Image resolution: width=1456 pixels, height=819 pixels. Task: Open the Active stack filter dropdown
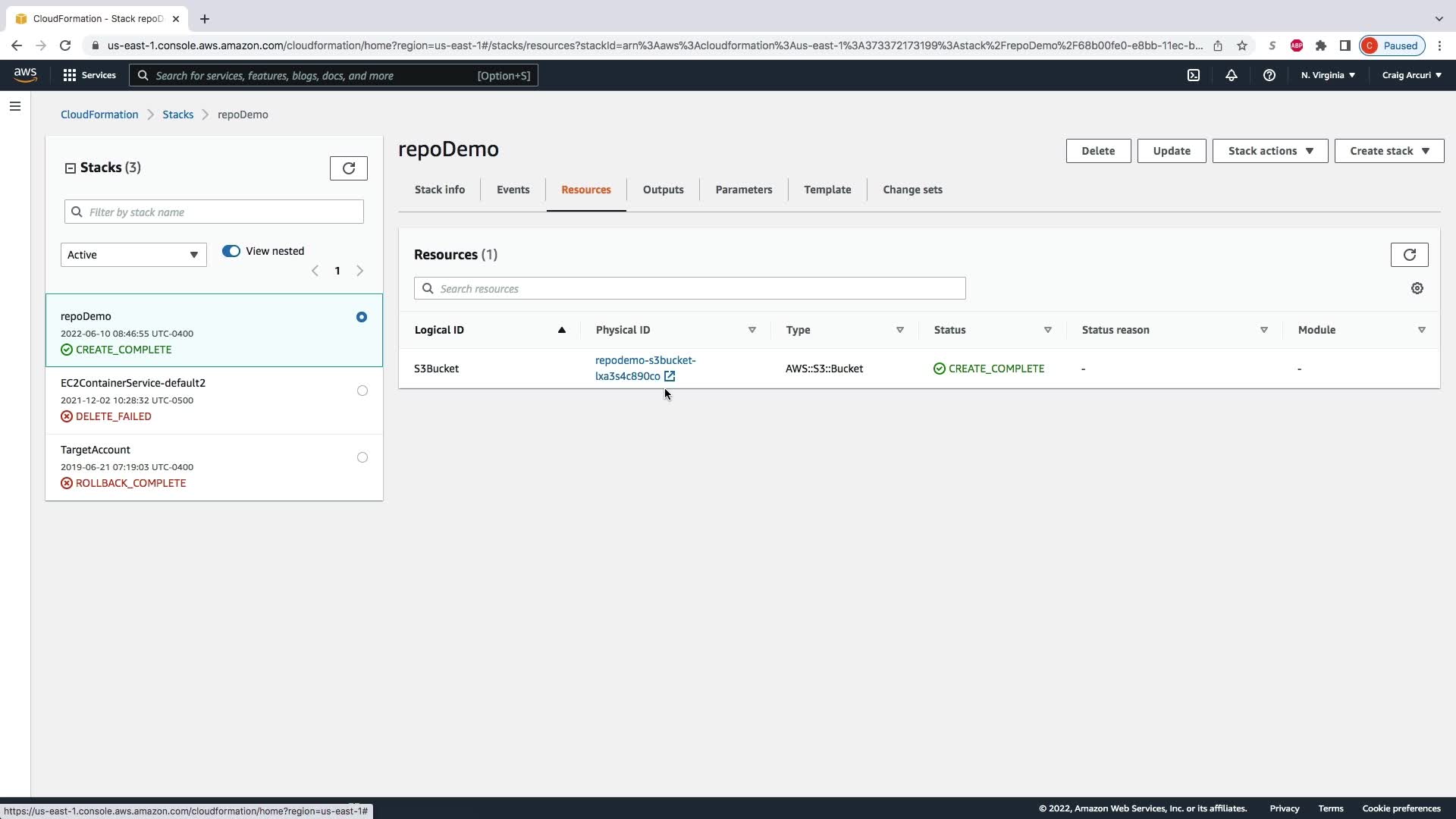[133, 255]
